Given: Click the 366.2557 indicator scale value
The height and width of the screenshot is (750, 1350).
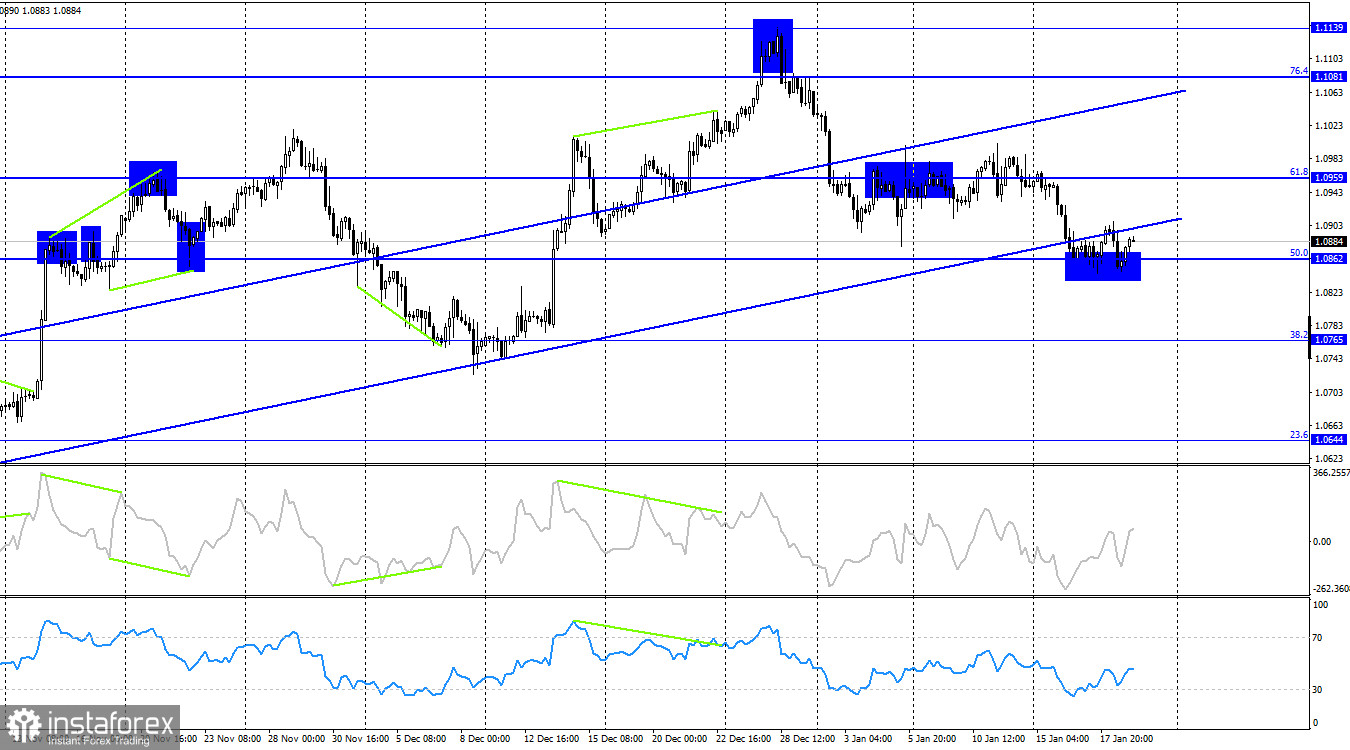Looking at the screenshot, I should (x=1331, y=472).
